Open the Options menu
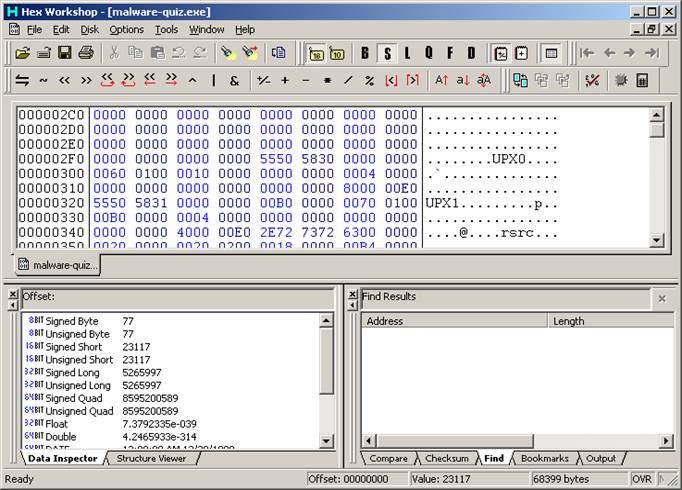This screenshot has height=490, width=682. [x=126, y=30]
